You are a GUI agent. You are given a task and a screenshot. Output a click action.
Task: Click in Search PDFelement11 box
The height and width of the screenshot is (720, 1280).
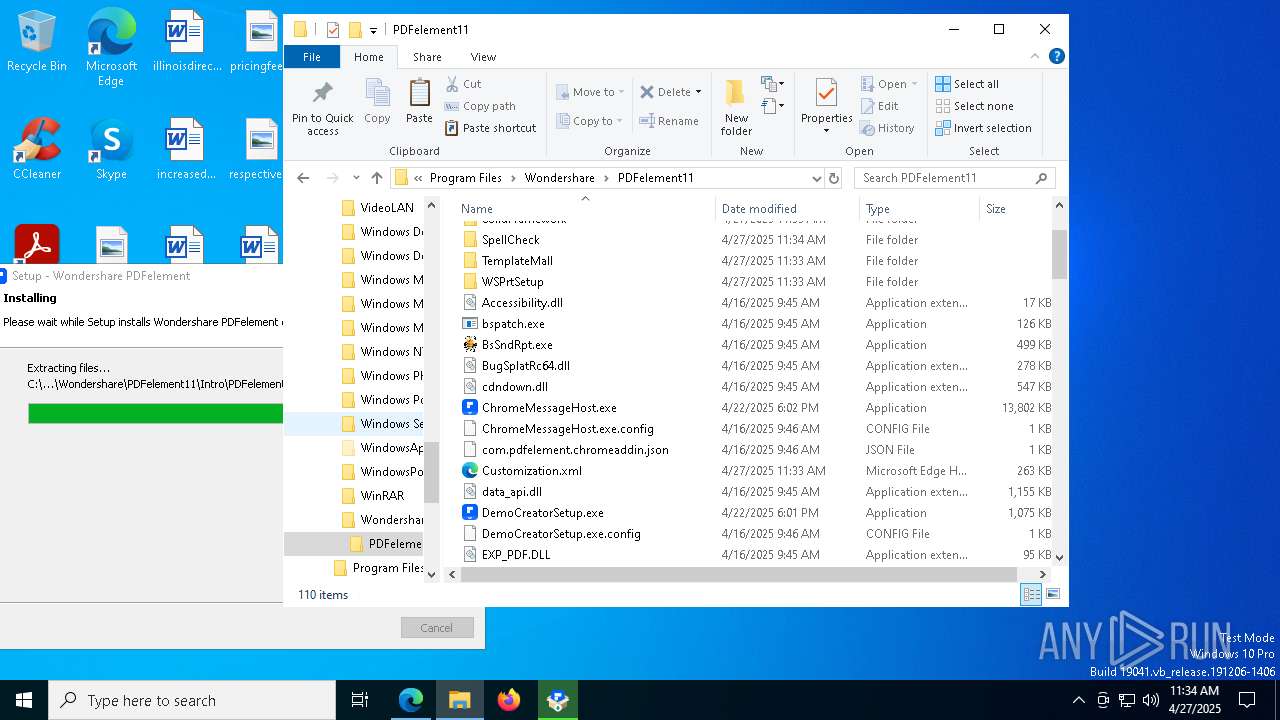pos(955,178)
